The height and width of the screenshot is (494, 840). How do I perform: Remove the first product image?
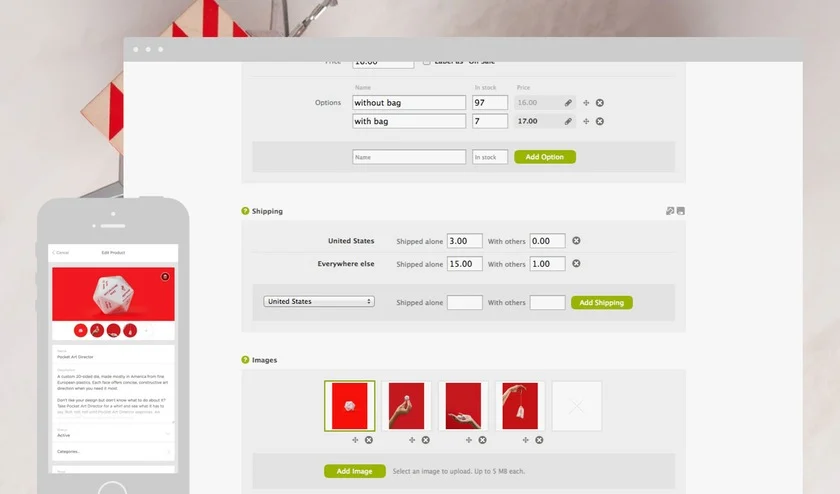pos(368,440)
